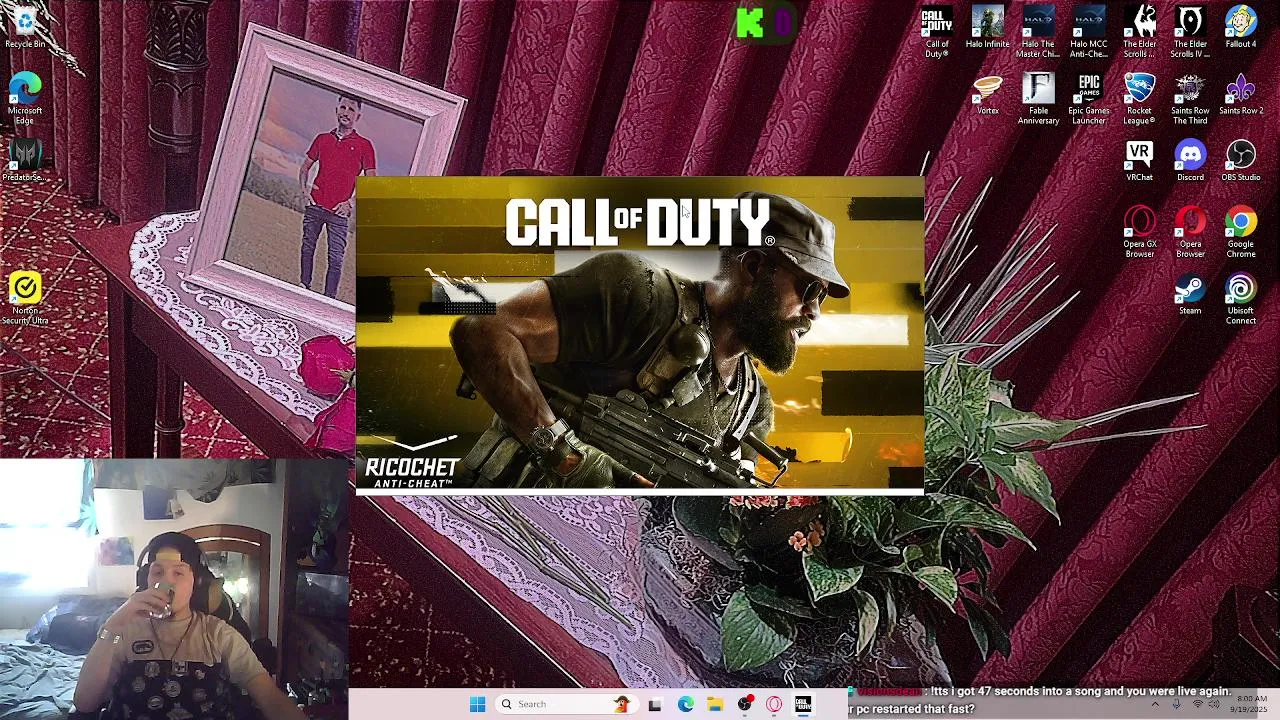
Task: Open The Elder Scrolls Skyrim dragon-logo shortcut
Action: (x=1140, y=32)
